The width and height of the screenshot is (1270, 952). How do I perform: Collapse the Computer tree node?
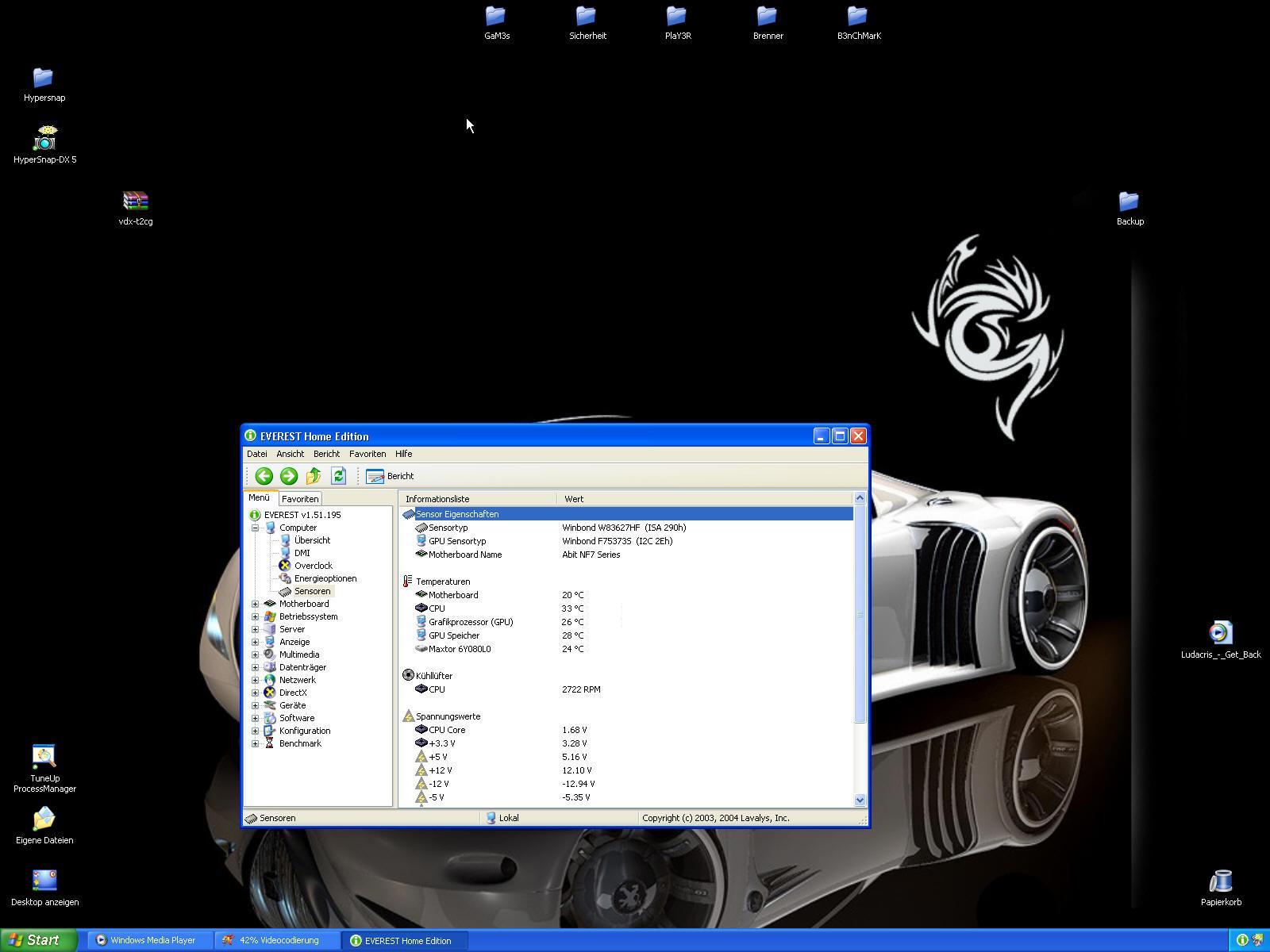[256, 528]
